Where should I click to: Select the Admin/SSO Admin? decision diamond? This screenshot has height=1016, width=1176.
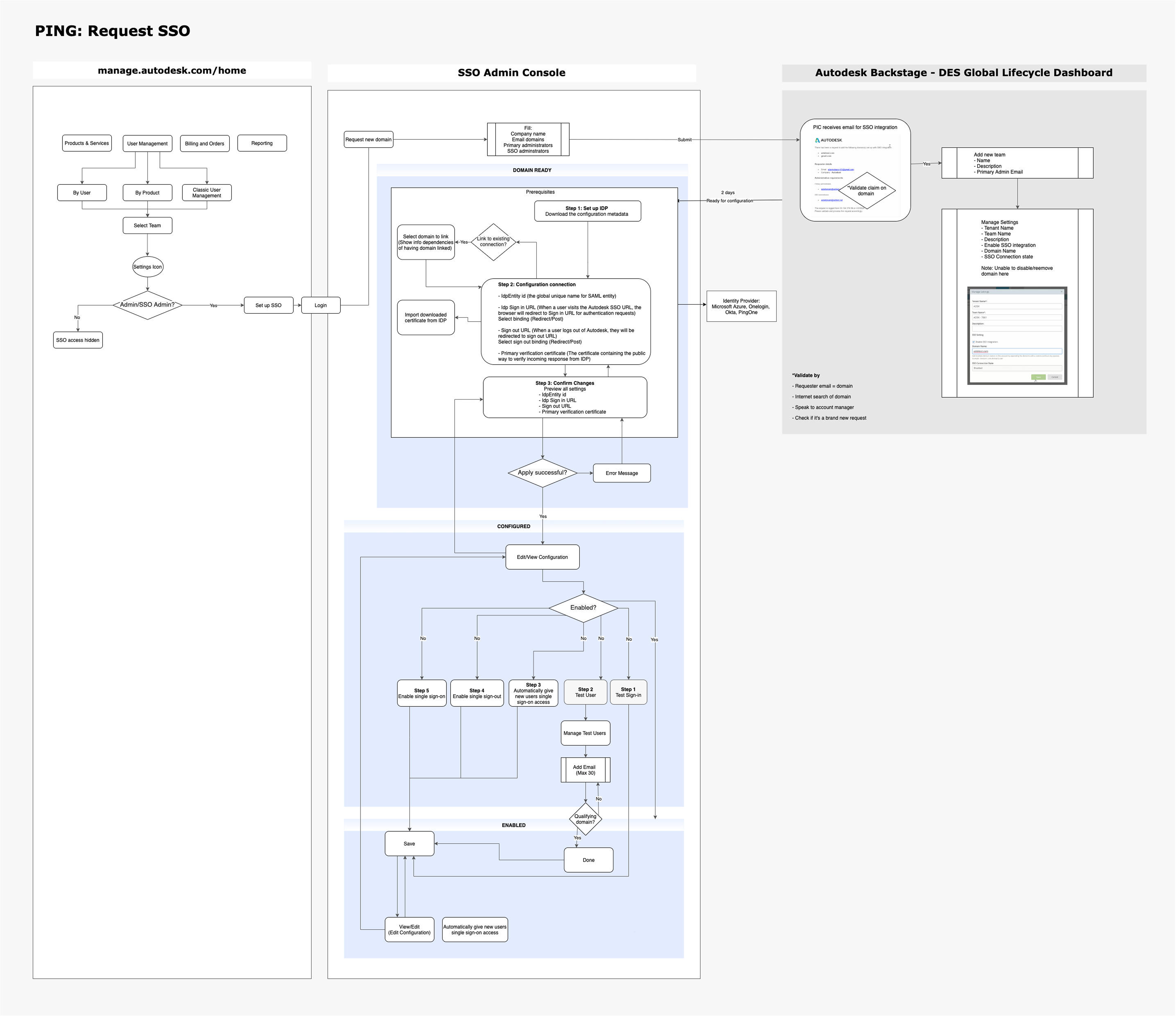tap(148, 305)
